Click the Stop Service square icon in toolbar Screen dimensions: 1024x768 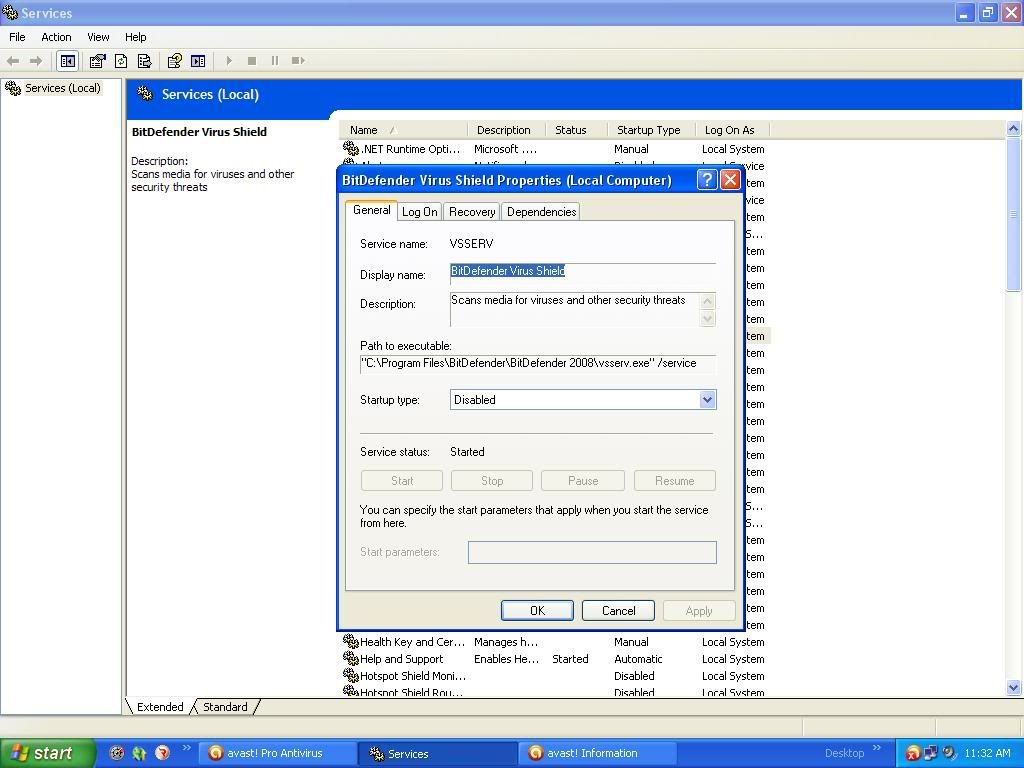pyautogui.click(x=251, y=61)
